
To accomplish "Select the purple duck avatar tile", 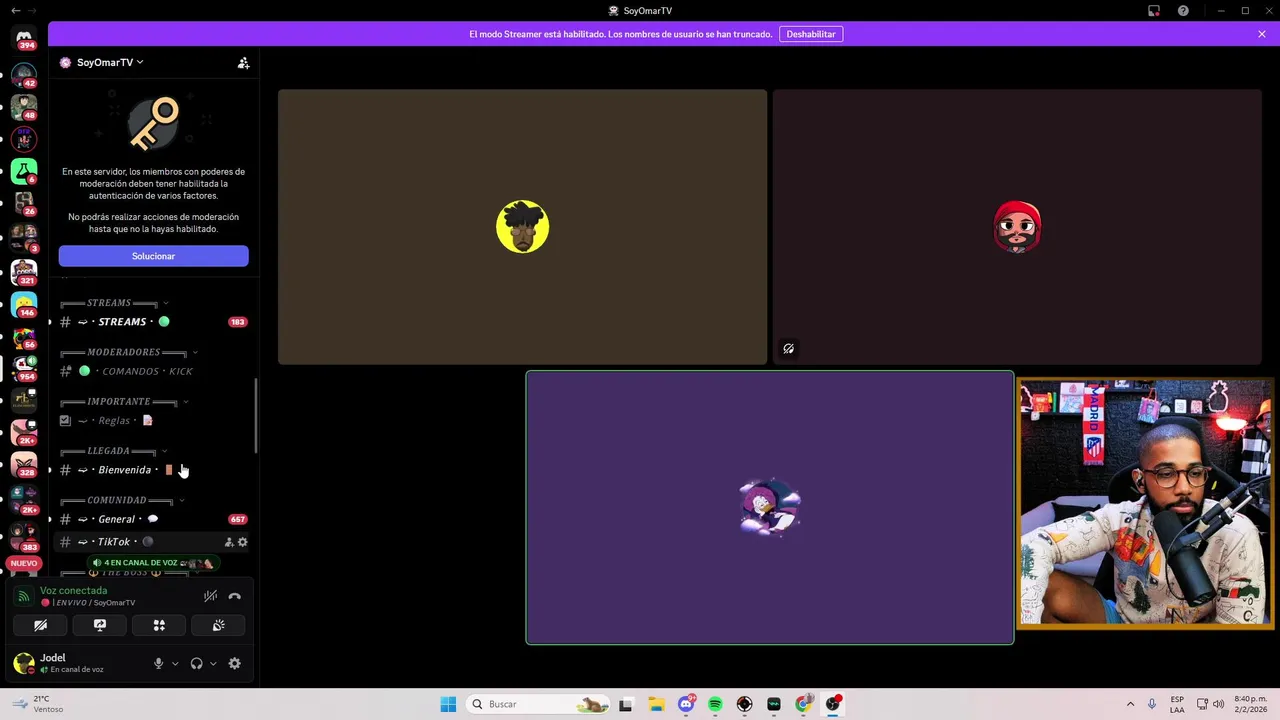I will (x=770, y=508).
